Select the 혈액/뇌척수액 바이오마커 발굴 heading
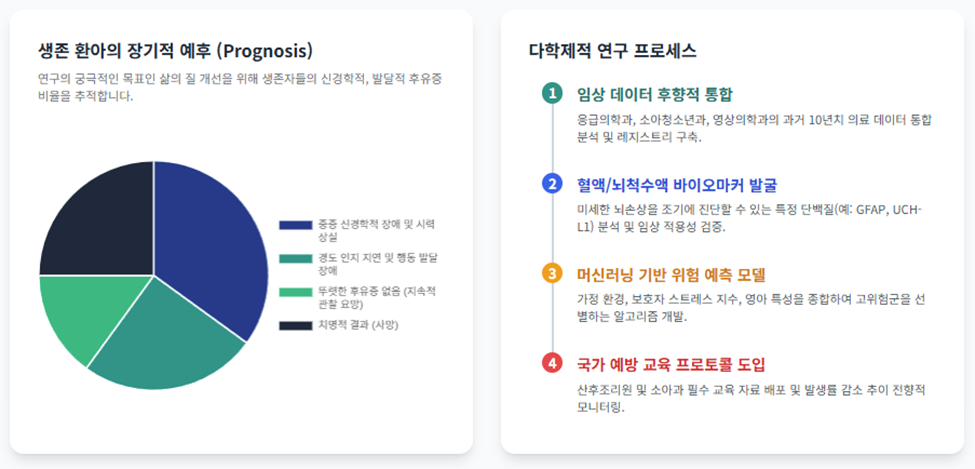This screenshot has width=975, height=469. coord(677,185)
